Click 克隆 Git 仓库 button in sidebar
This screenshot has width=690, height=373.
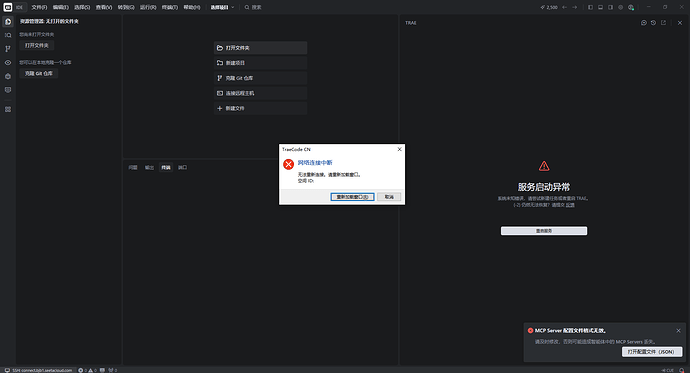[x=39, y=73]
